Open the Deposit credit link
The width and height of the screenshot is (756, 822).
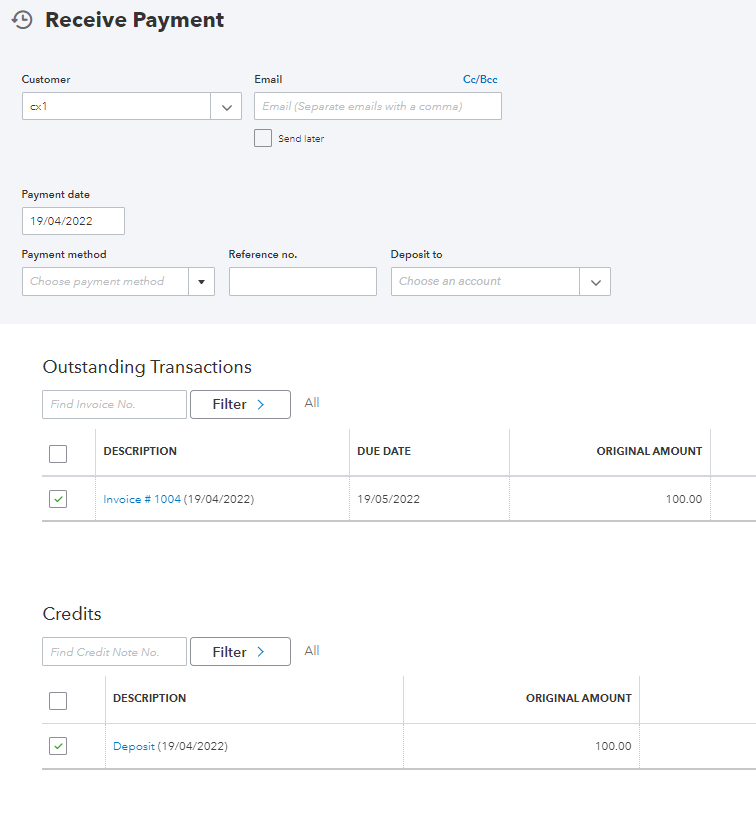point(134,746)
